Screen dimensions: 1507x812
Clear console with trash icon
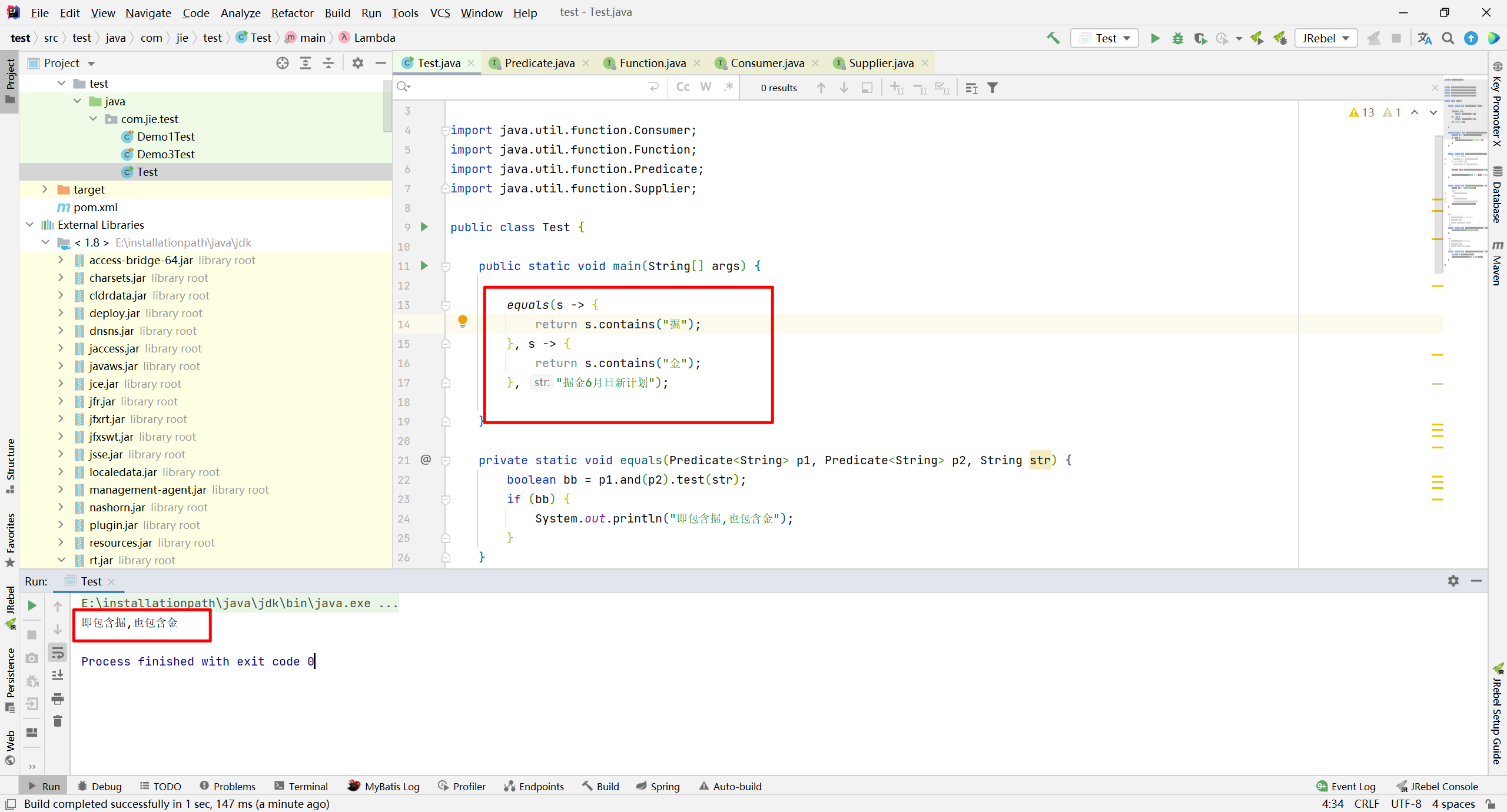[x=58, y=721]
